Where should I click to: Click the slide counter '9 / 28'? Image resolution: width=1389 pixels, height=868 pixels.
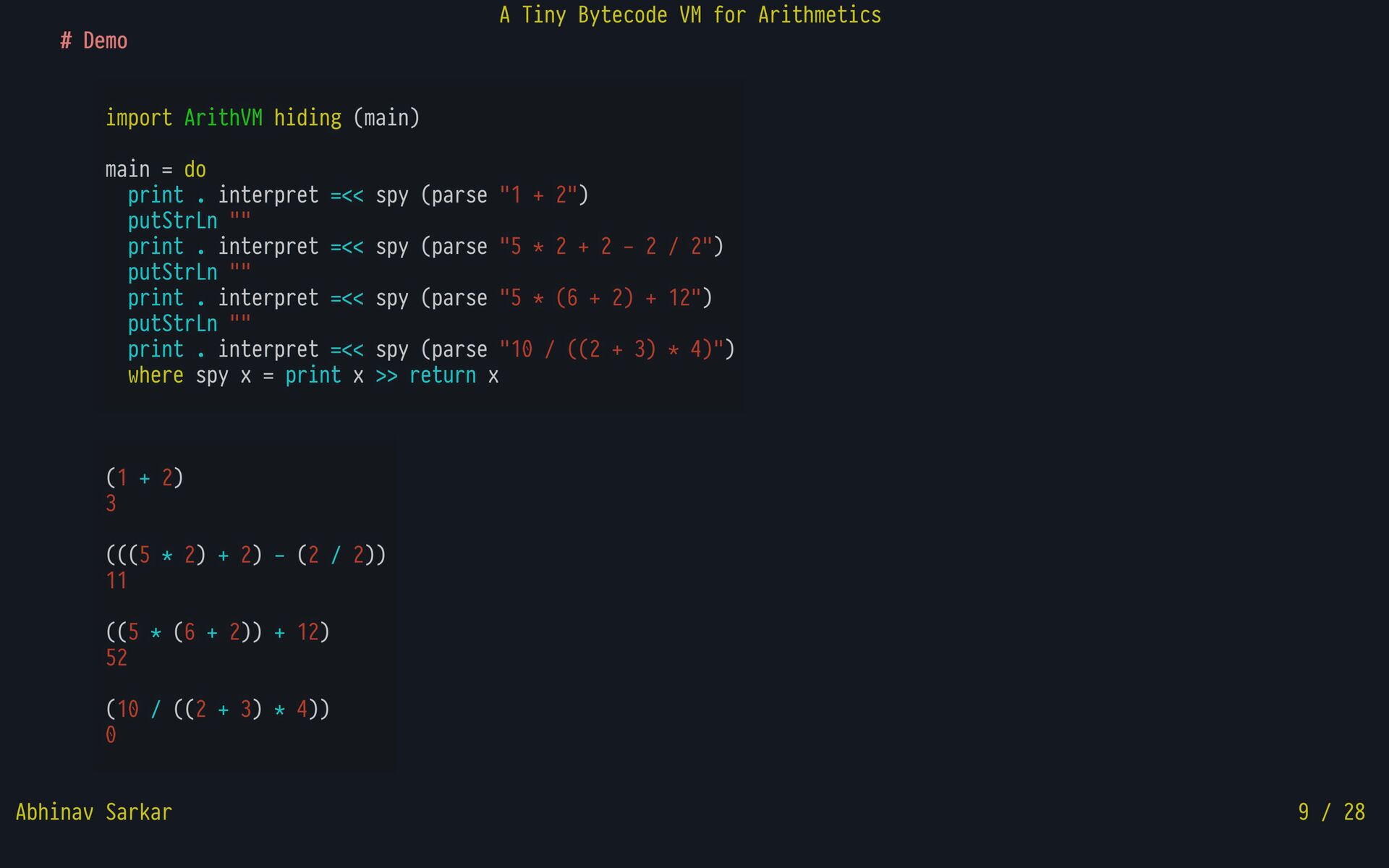(1331, 812)
